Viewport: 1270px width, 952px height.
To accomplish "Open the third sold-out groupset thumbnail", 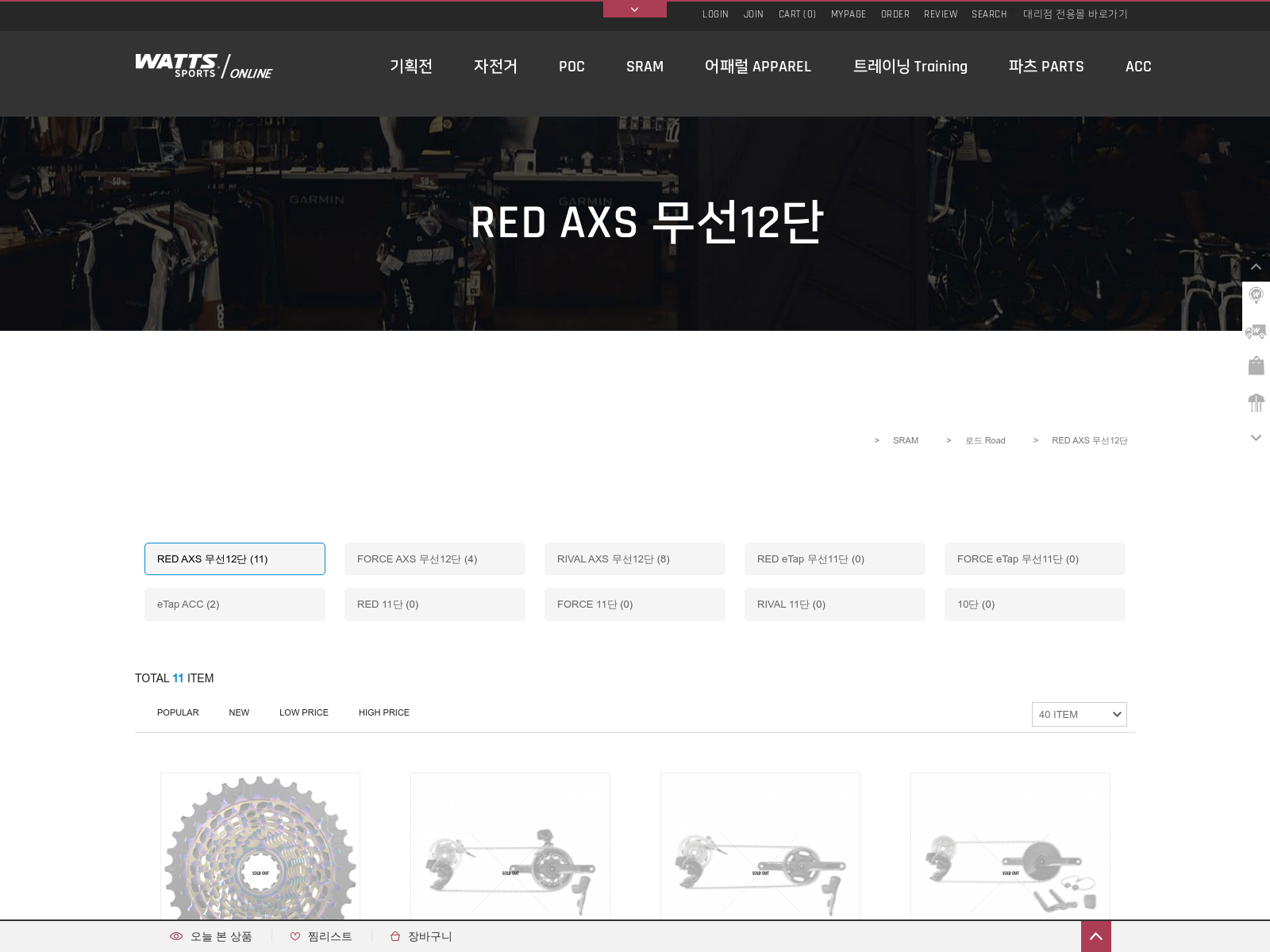I will click(760, 846).
